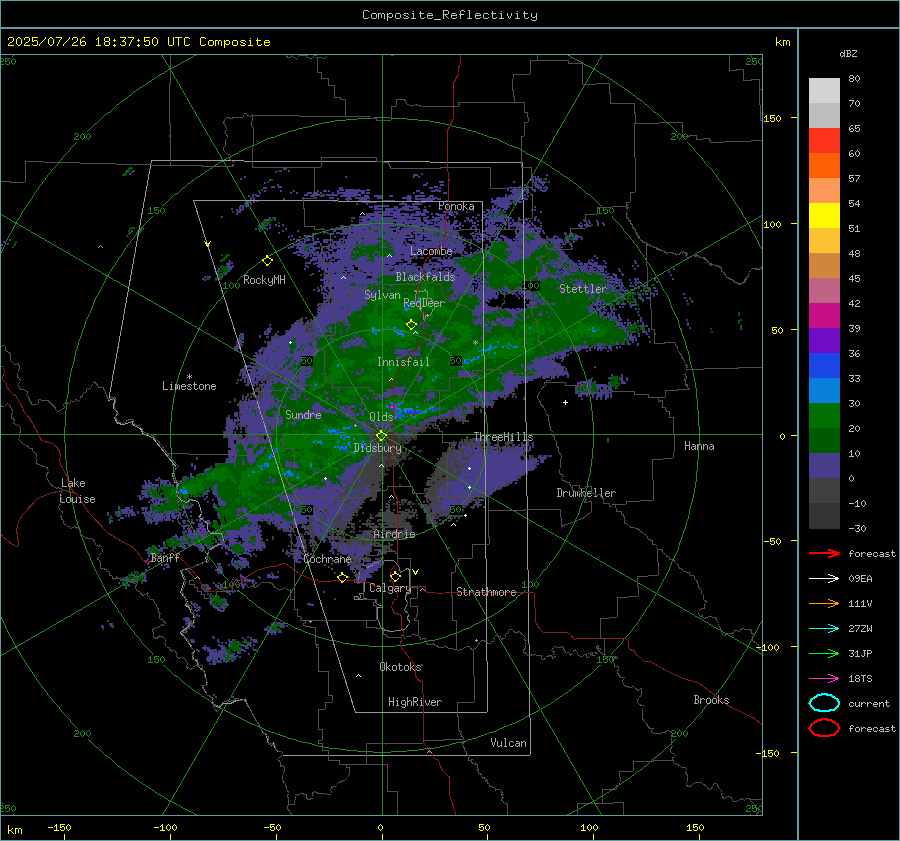The width and height of the screenshot is (900, 841).
Task: Click the HighRiver town label
Action: (x=415, y=702)
